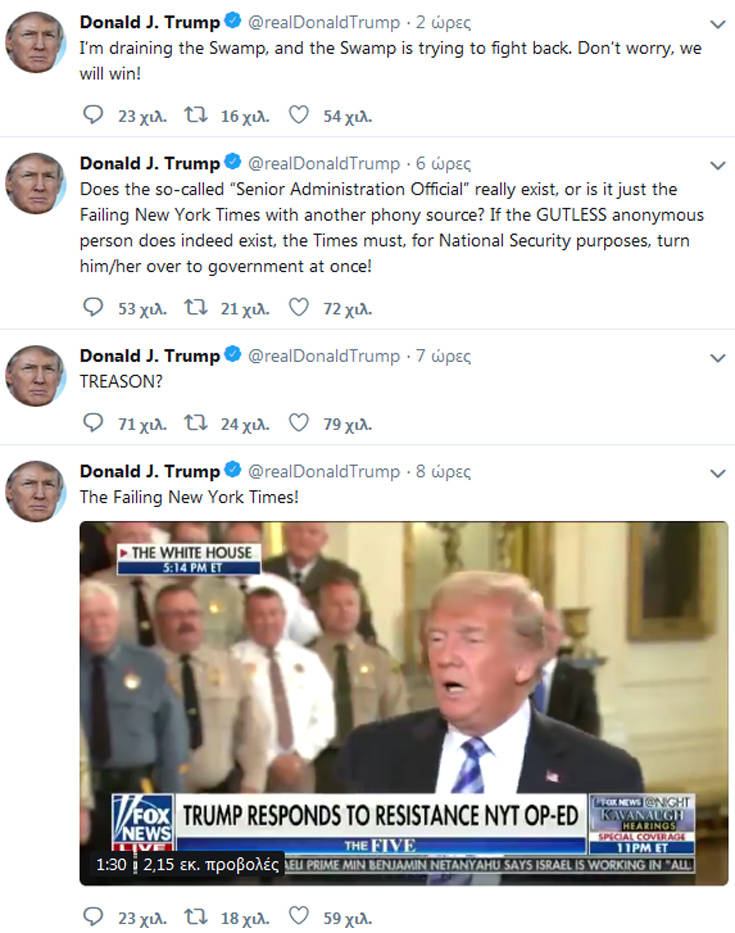Click Donald J. Trump's name on the GUTLESS tweet
The height and width of the screenshot is (933, 735).
coord(150,163)
